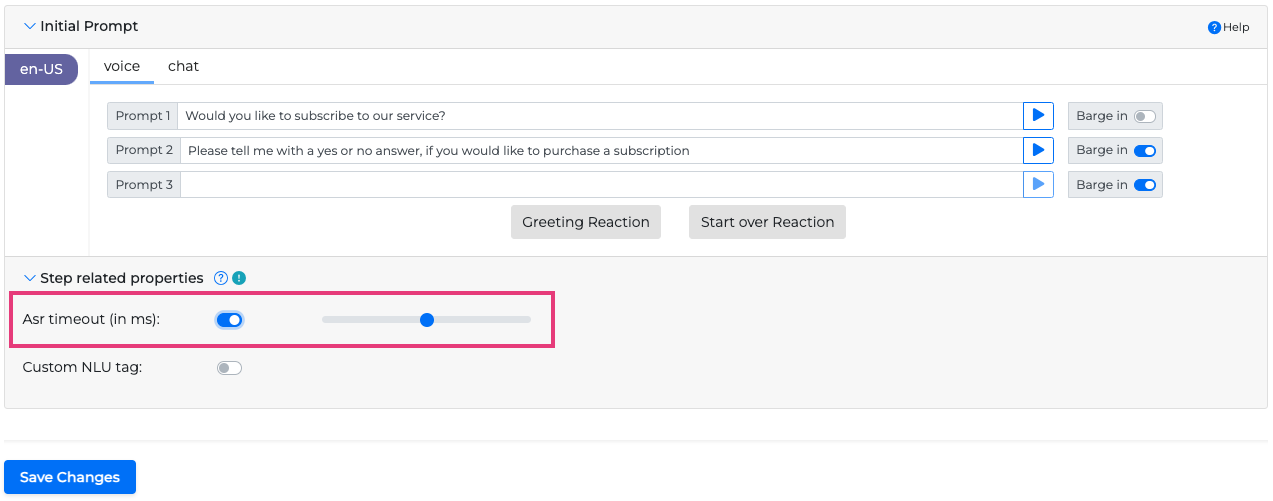Turn off Barge in for Prompt 3
The image size is (1273, 501).
1144,185
